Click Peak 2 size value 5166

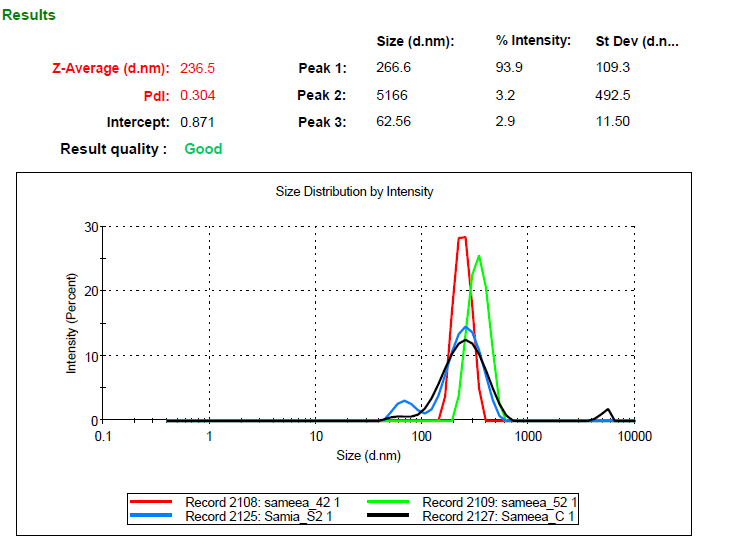[x=392, y=96]
